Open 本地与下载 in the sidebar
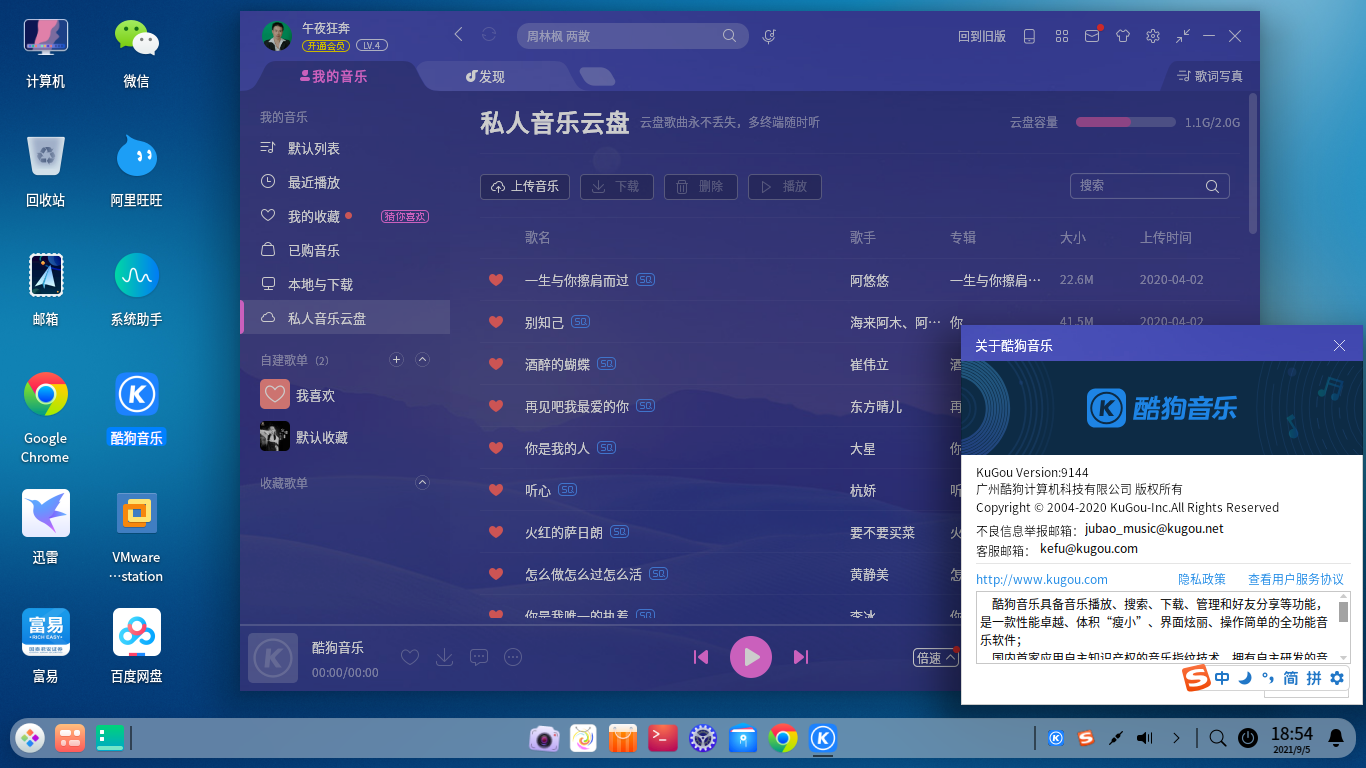1366x768 pixels. (x=345, y=284)
